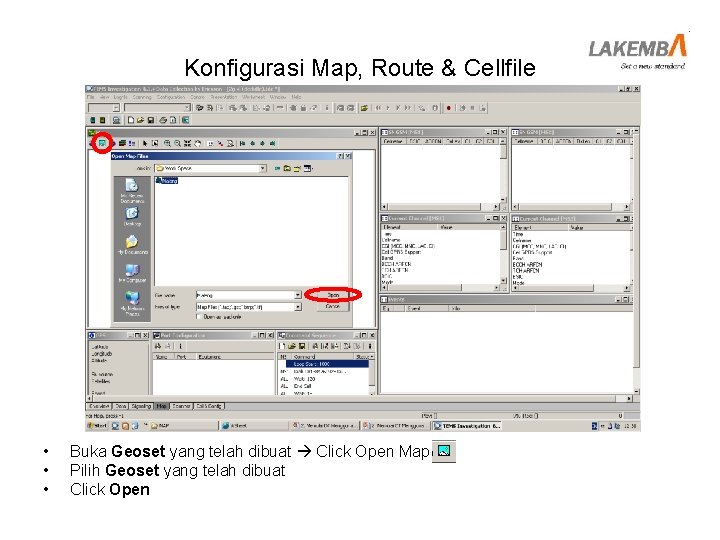Click vertical scrollbar of Current Channel MS1 window
This screenshot has width=720, height=540.
tap(503, 254)
